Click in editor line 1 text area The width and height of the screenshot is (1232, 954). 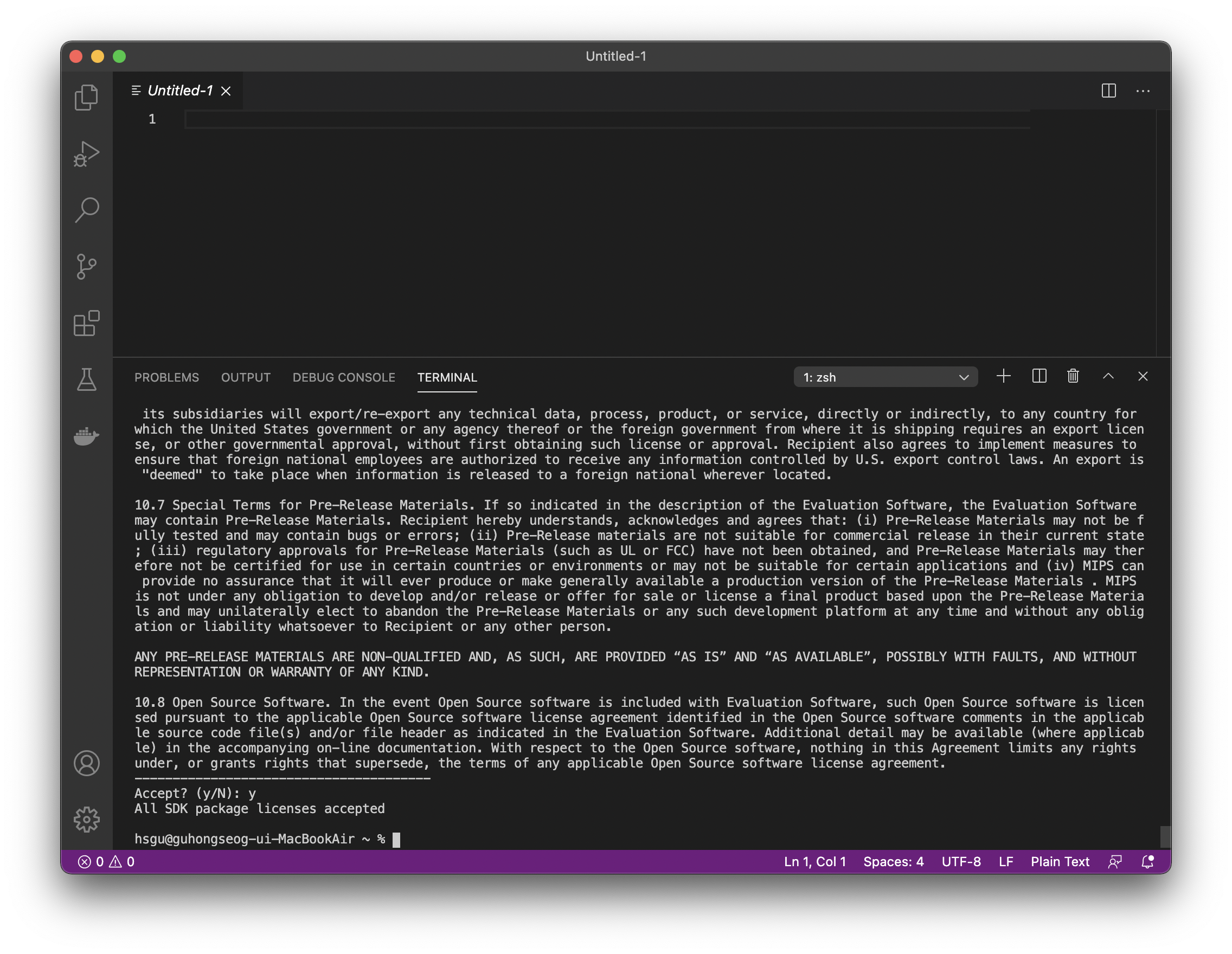click(x=607, y=119)
